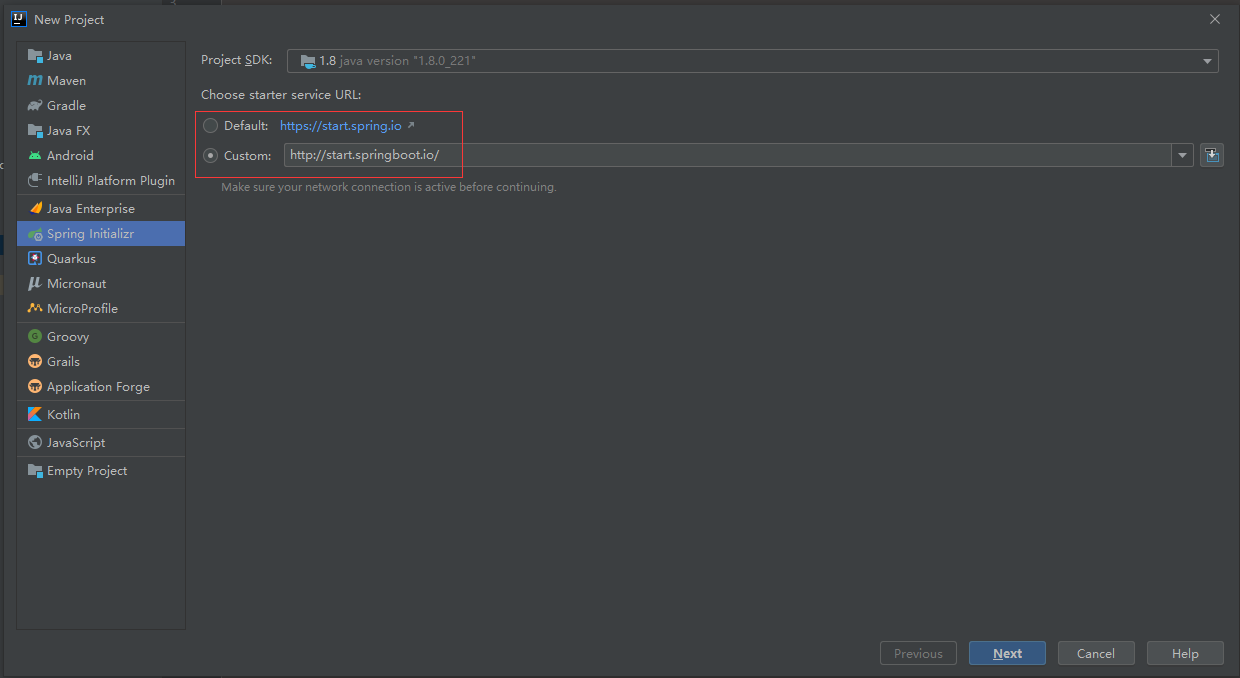The height and width of the screenshot is (678, 1240).
Task: Click the network connection hint text
Action: click(x=389, y=187)
